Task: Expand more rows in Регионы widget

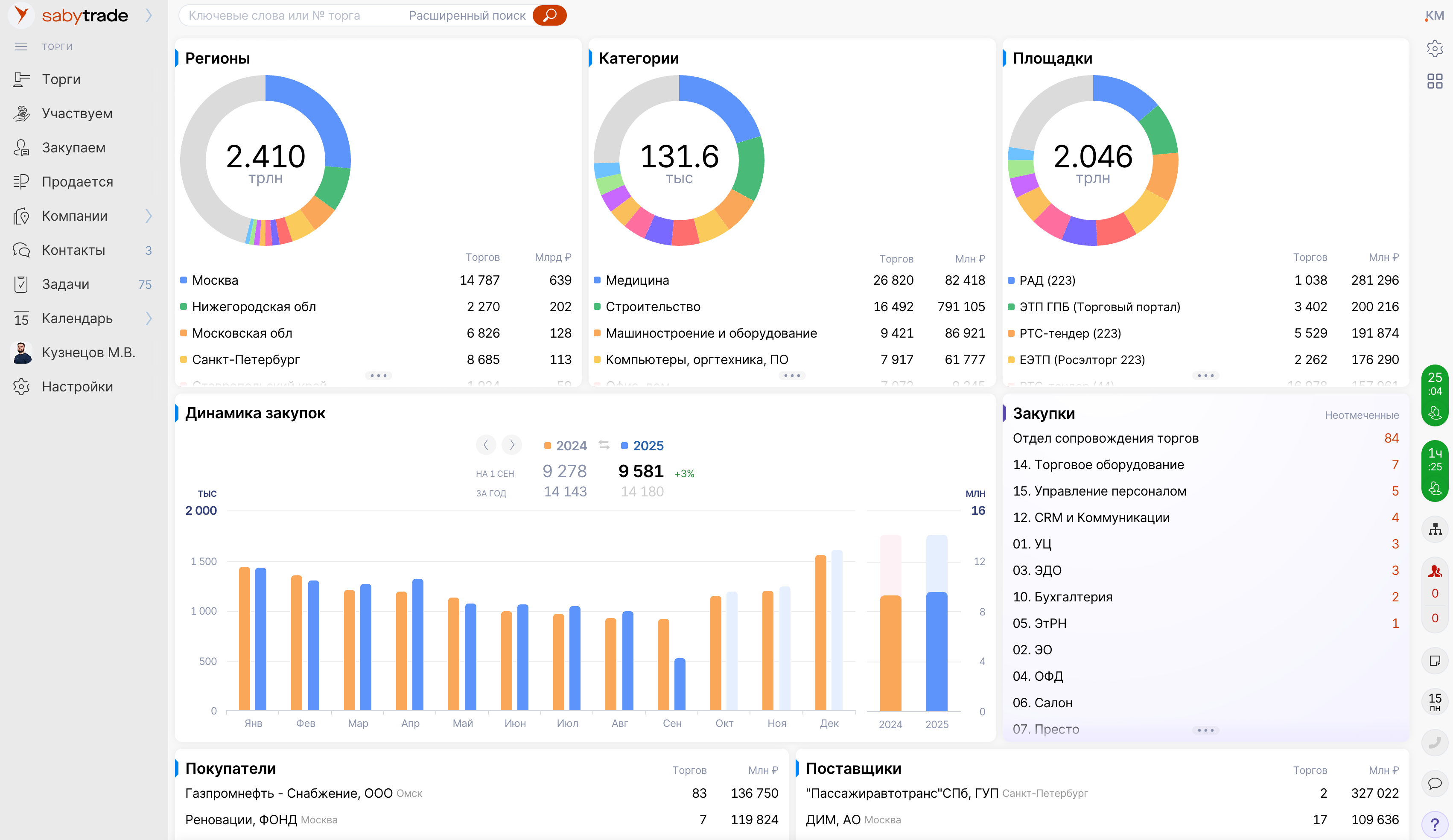Action: coord(378,375)
